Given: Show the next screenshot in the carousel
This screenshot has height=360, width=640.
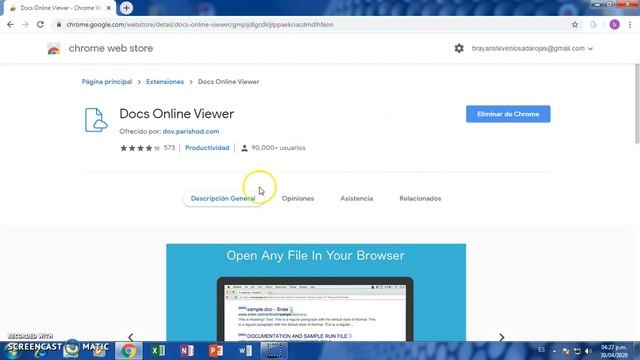Looking at the screenshot, I should 502,337.
